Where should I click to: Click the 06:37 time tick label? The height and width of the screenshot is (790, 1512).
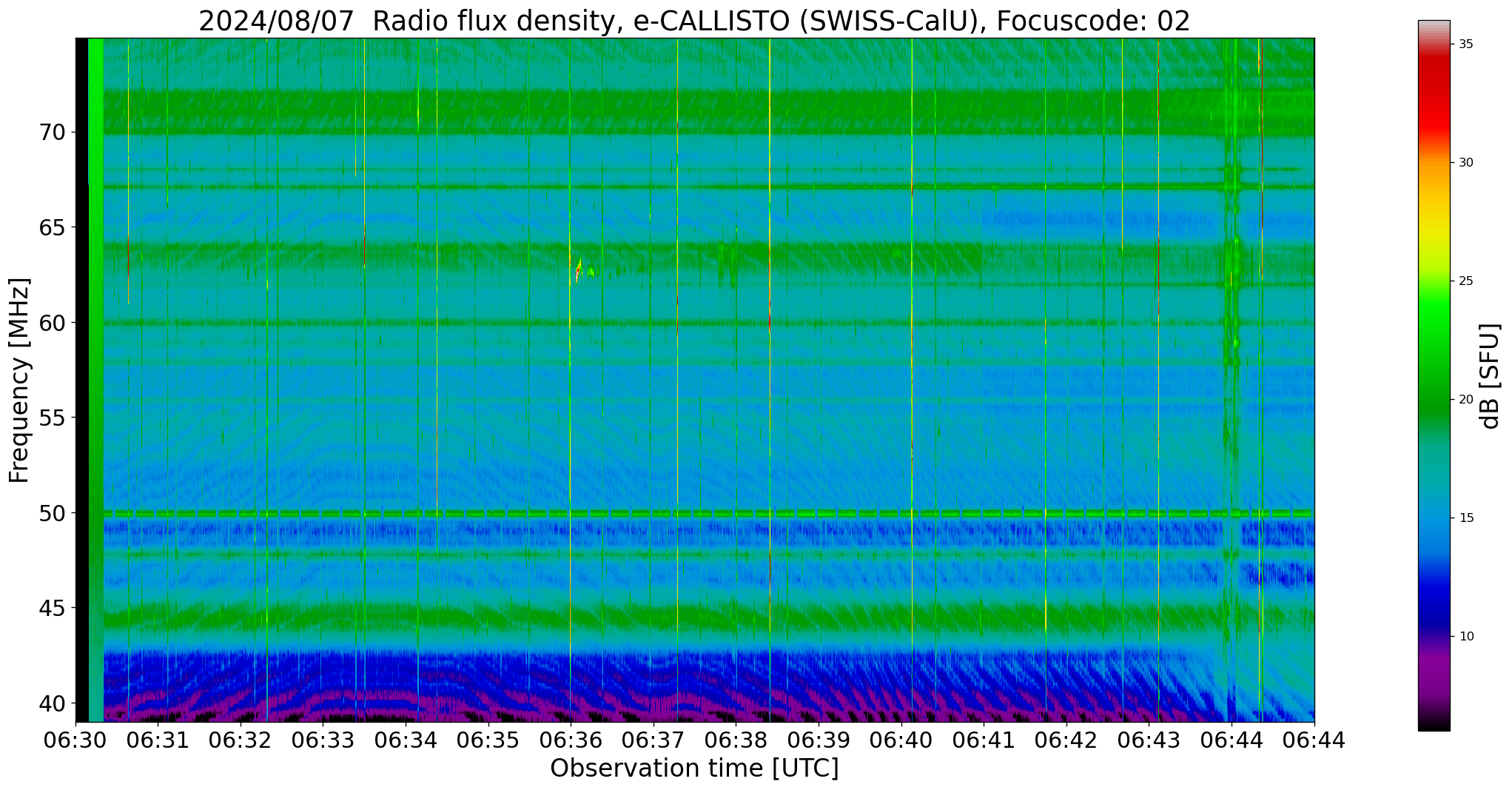[653, 740]
